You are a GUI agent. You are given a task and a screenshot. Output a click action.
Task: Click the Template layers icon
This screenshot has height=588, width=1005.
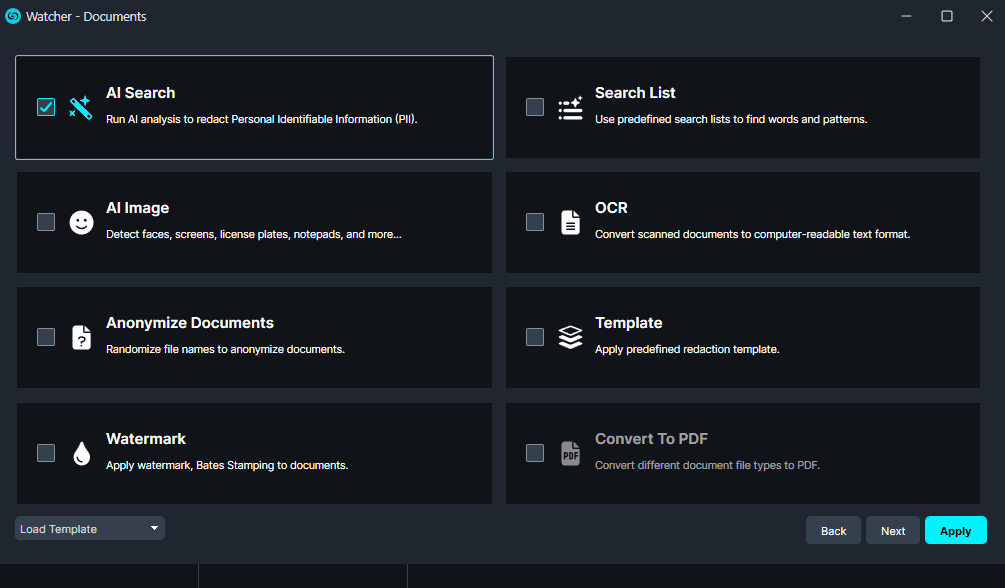(x=570, y=337)
